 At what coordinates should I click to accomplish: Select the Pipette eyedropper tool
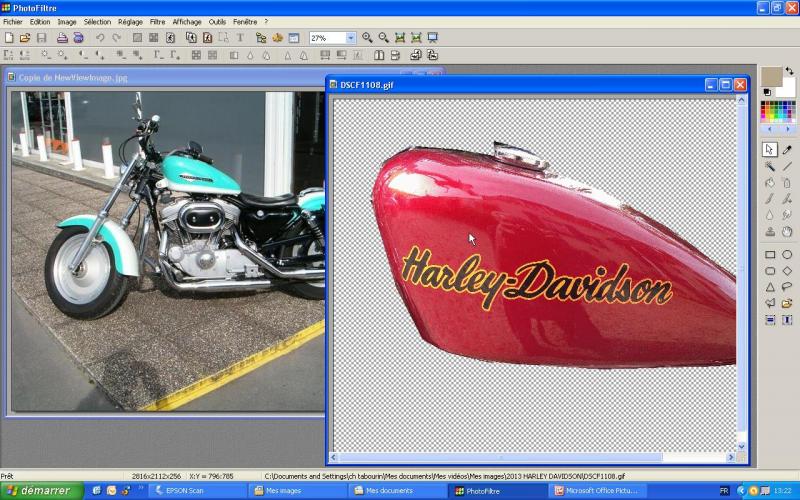pos(787,149)
